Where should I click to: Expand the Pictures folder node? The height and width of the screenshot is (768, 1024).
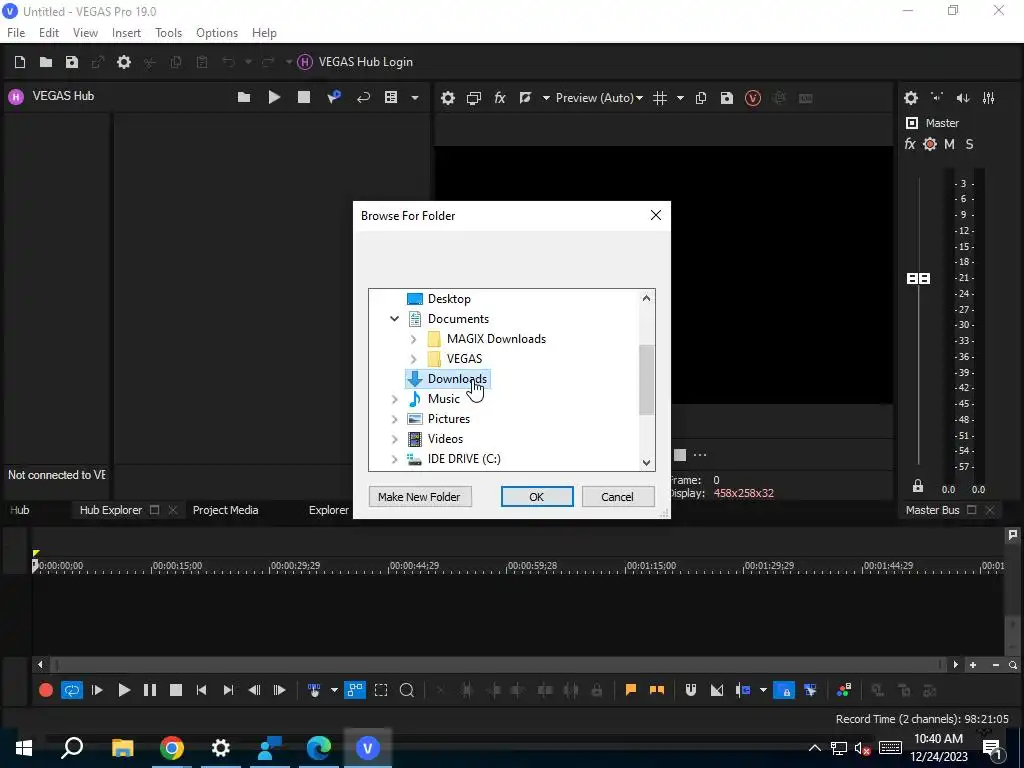tap(394, 419)
